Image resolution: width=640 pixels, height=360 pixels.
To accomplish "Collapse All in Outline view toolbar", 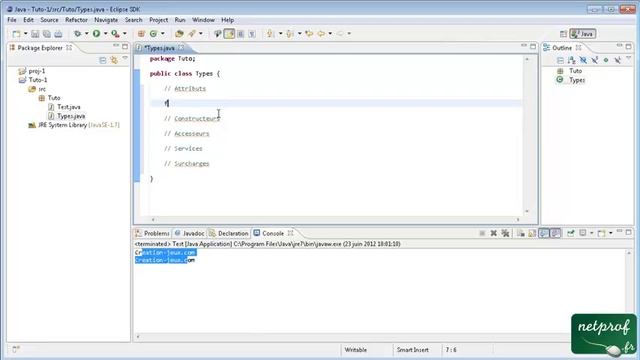I will click(560, 60).
